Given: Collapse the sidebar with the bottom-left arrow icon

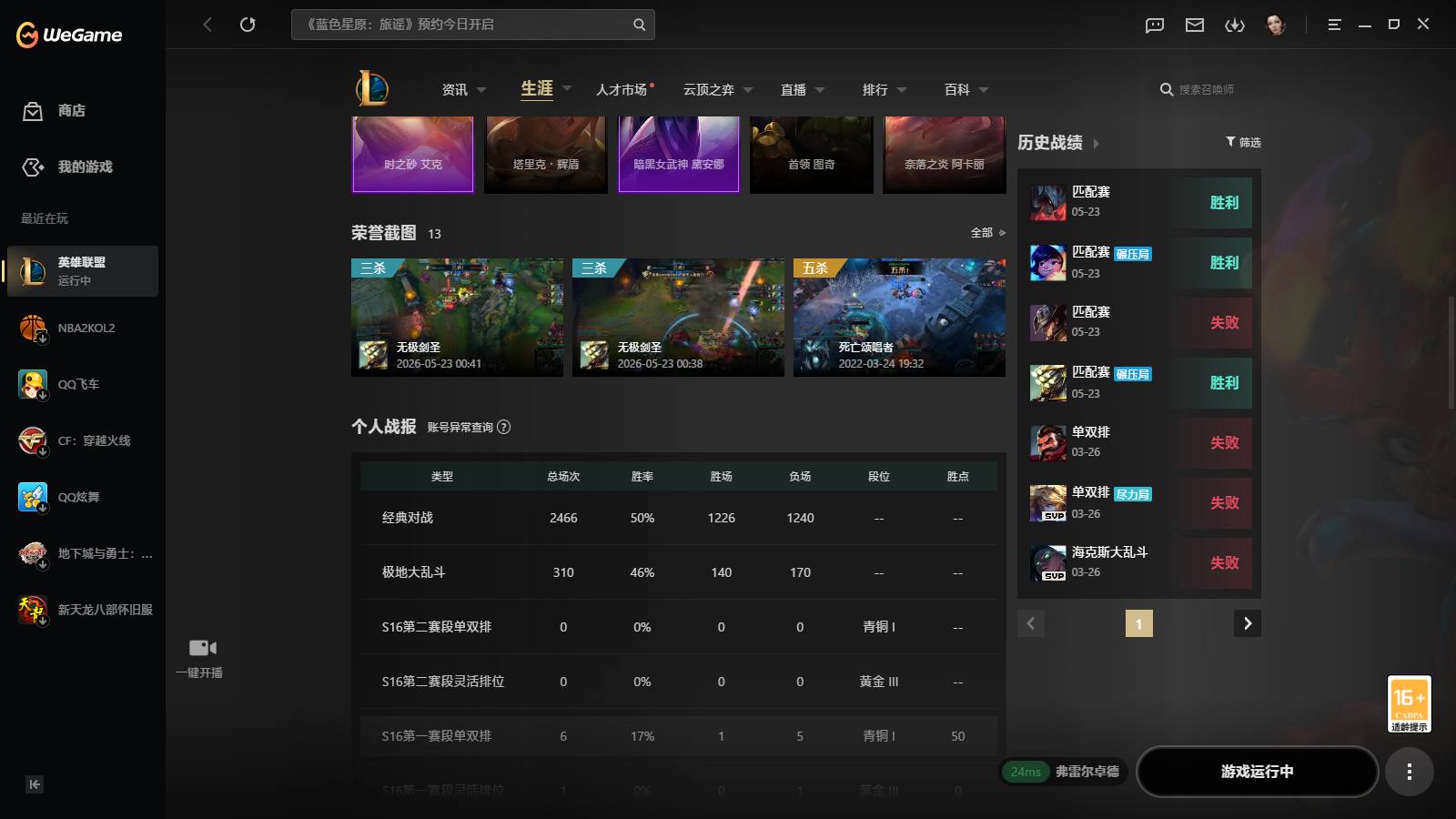Looking at the screenshot, I should pyautogui.click(x=35, y=784).
